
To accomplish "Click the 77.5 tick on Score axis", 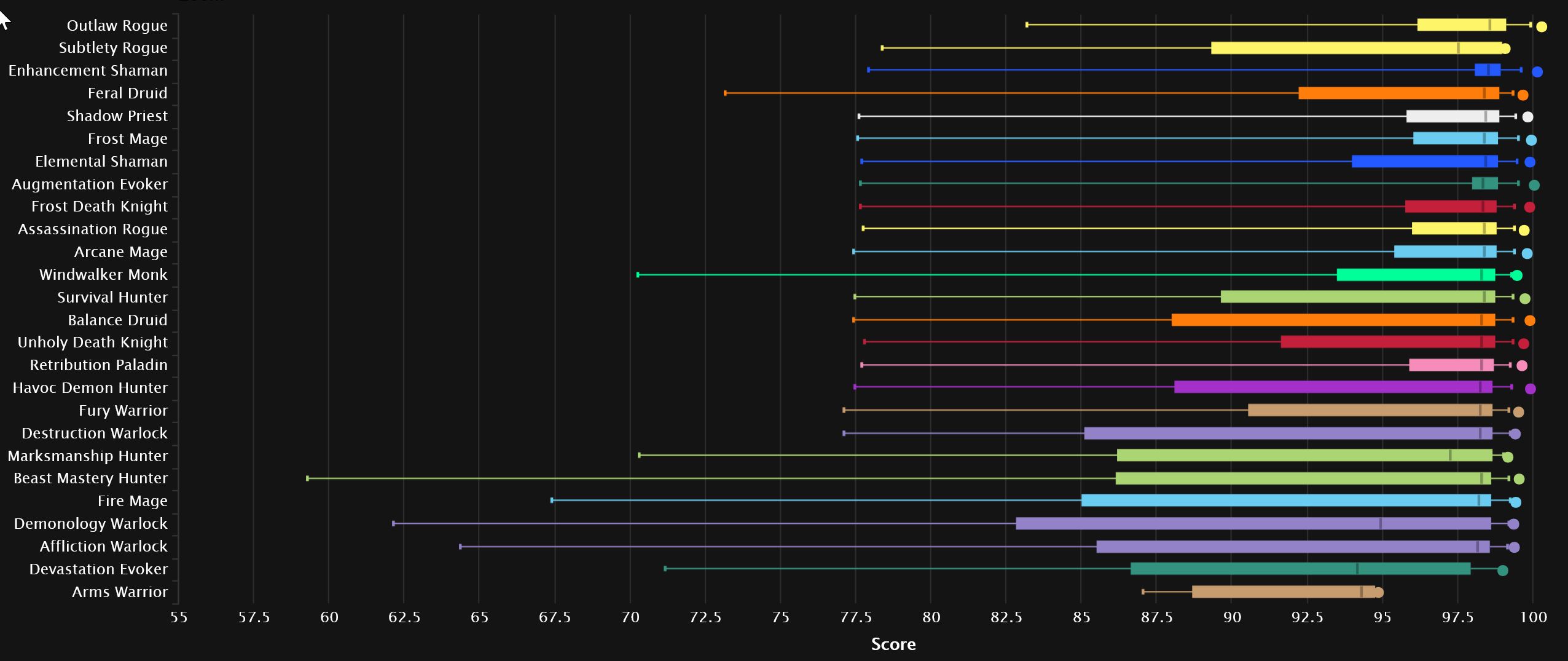I will (x=855, y=617).
